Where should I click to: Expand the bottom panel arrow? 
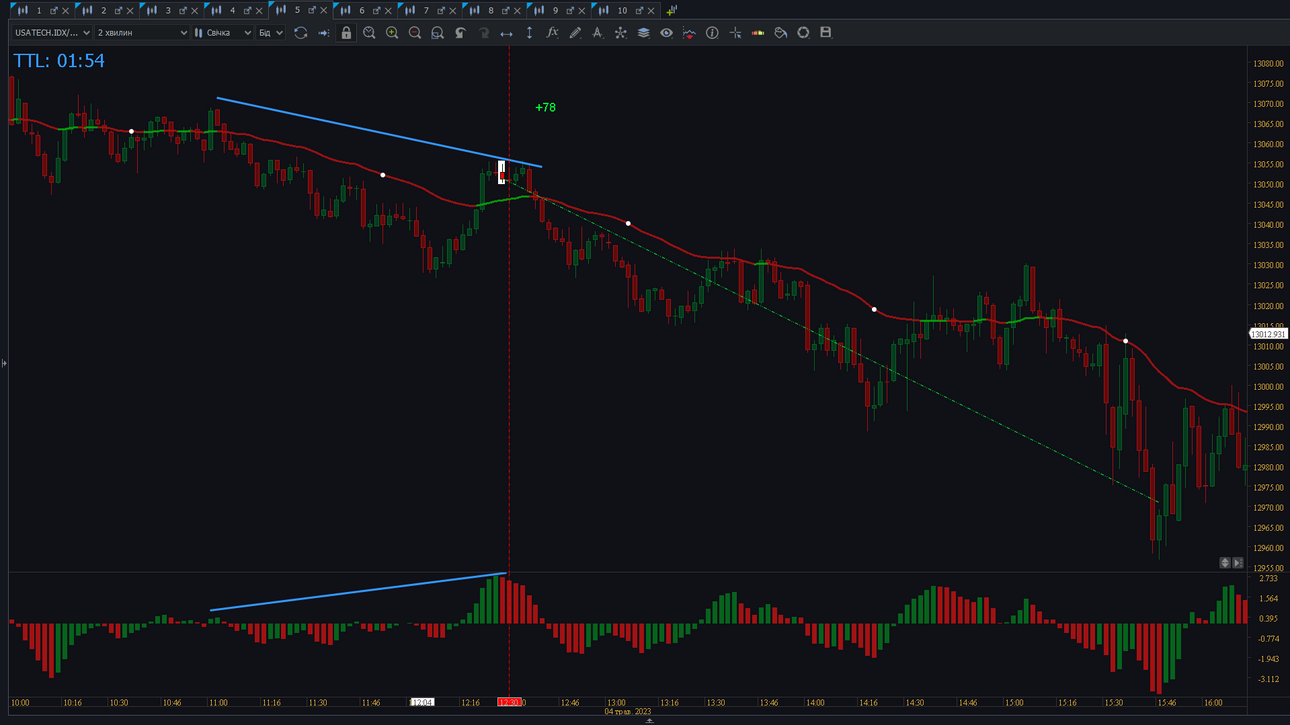tap(649, 720)
